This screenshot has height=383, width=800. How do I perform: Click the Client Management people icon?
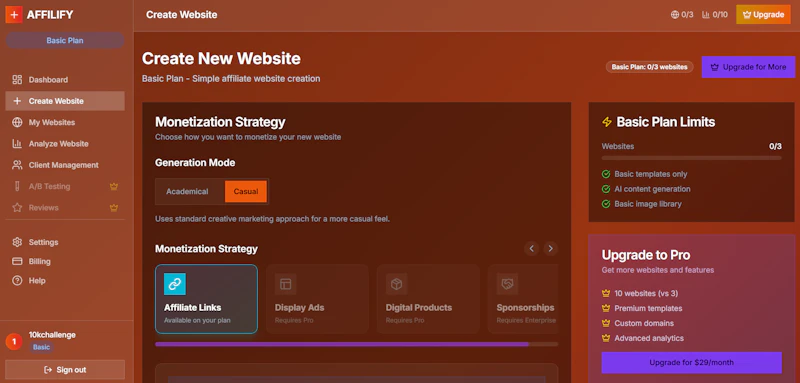(17, 165)
